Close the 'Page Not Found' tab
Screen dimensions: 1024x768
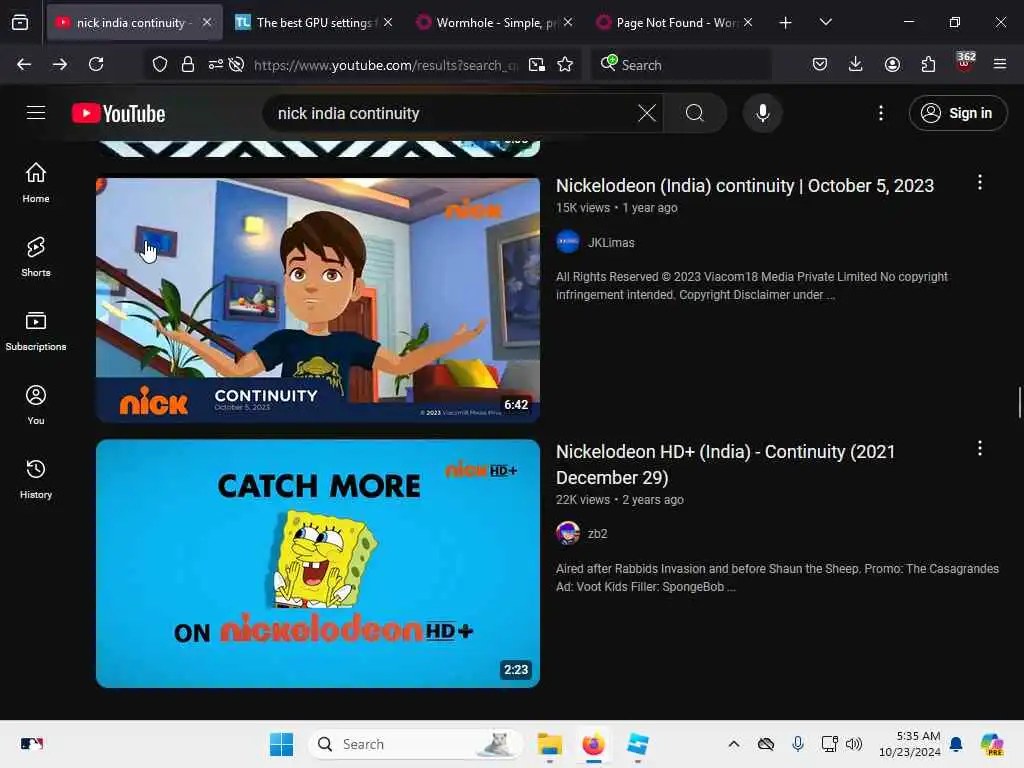click(748, 22)
